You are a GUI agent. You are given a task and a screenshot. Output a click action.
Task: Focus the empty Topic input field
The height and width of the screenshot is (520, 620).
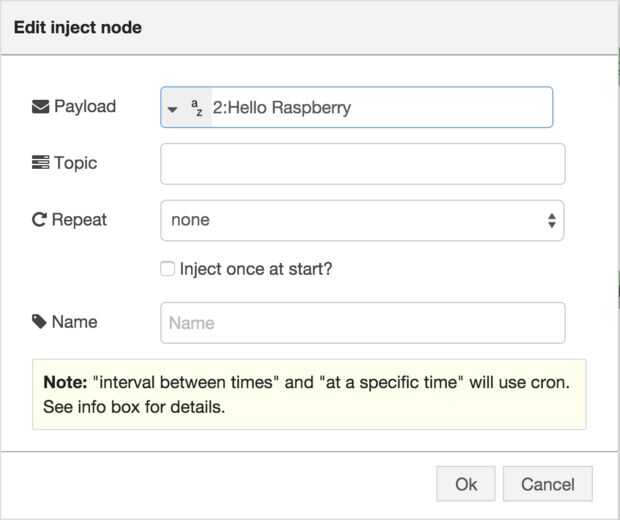click(362, 164)
